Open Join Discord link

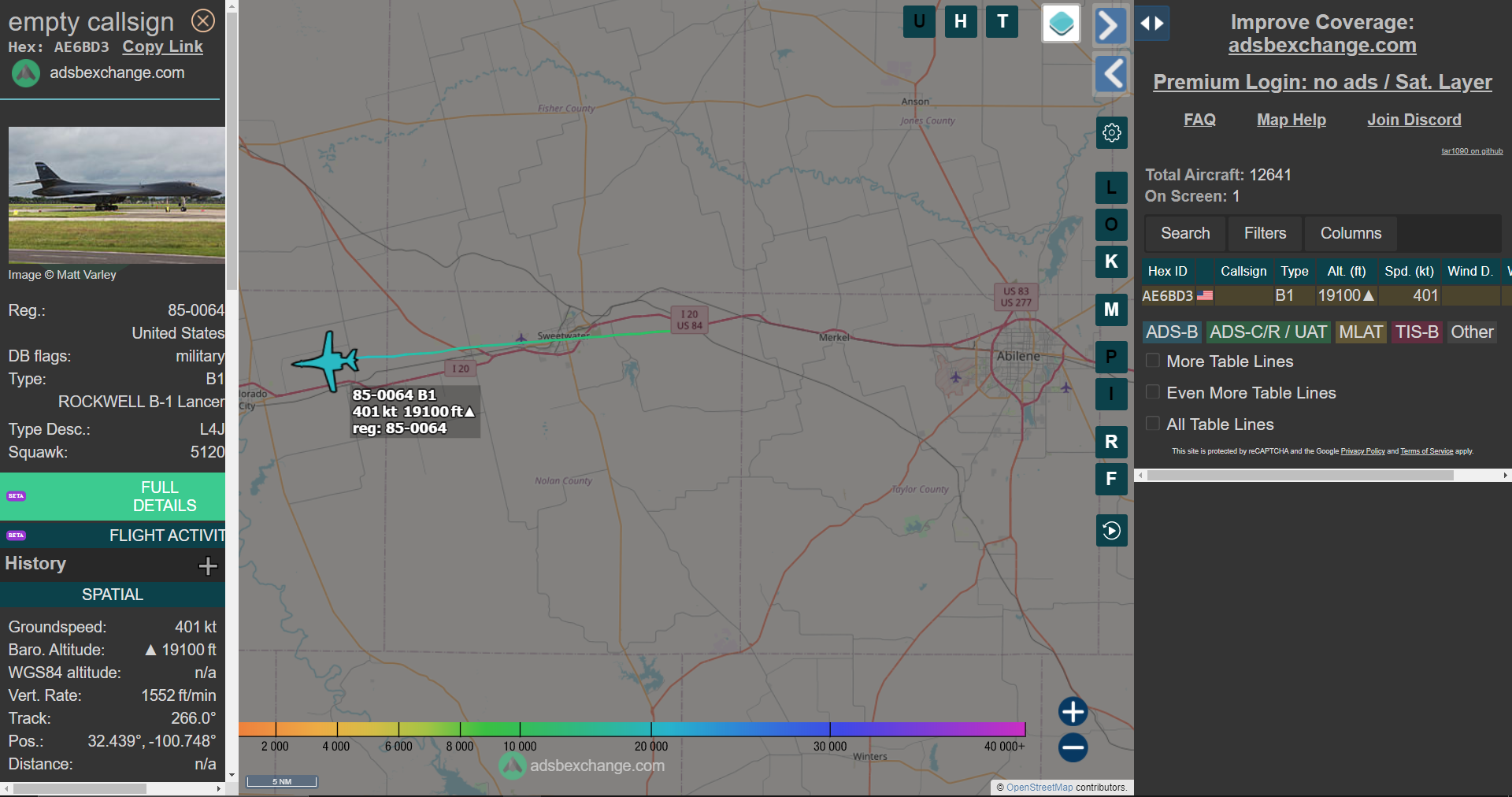coord(1414,120)
